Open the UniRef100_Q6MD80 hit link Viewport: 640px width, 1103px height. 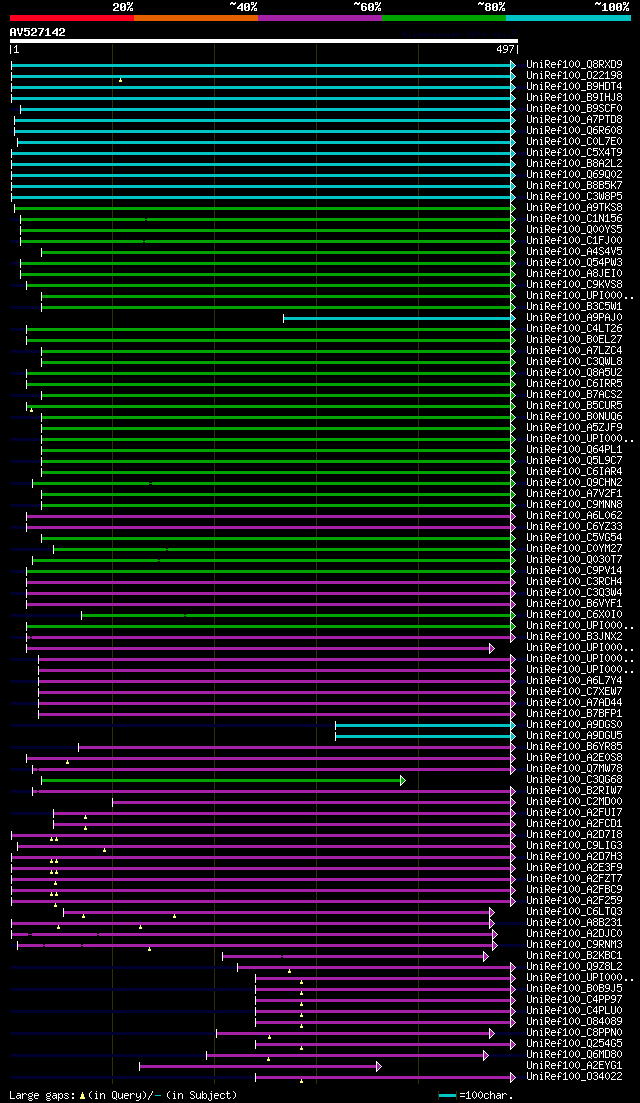coord(574,1055)
